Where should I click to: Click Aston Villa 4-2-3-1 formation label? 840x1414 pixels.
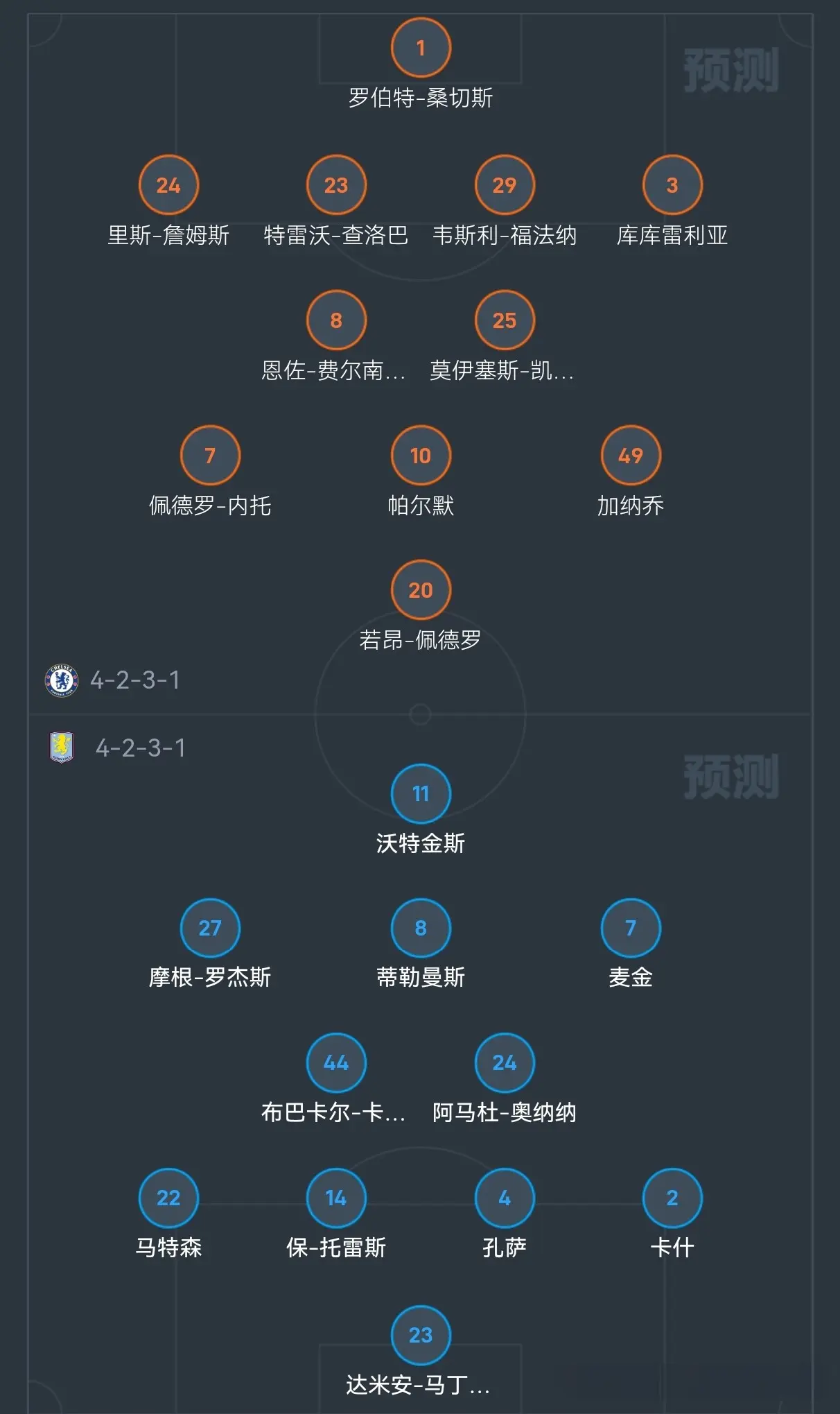tap(141, 748)
